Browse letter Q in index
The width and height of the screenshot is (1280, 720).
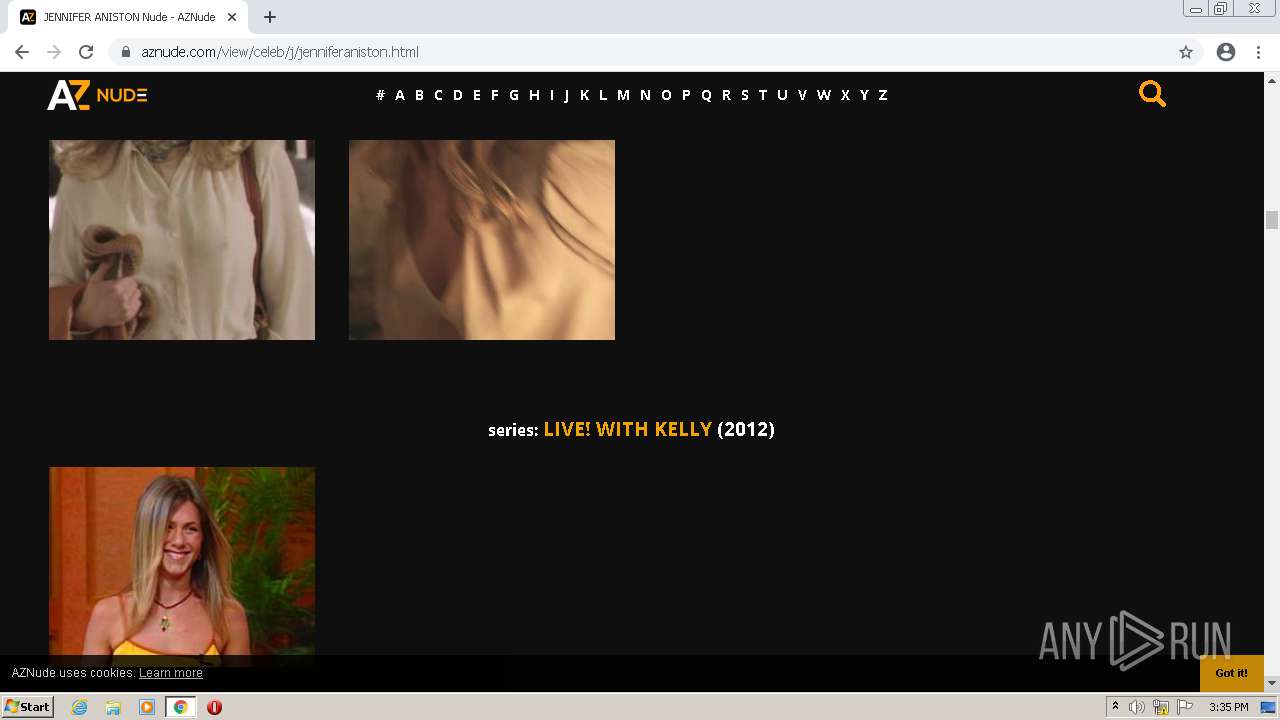tap(706, 95)
